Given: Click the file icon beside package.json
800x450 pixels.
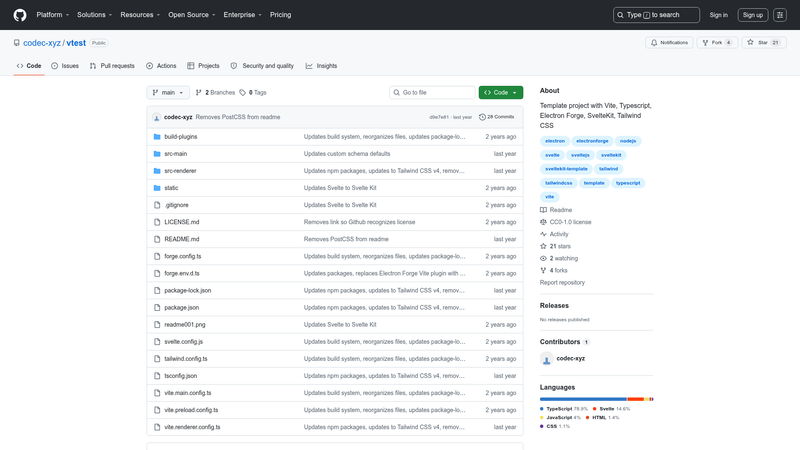Looking at the screenshot, I should point(157,308).
